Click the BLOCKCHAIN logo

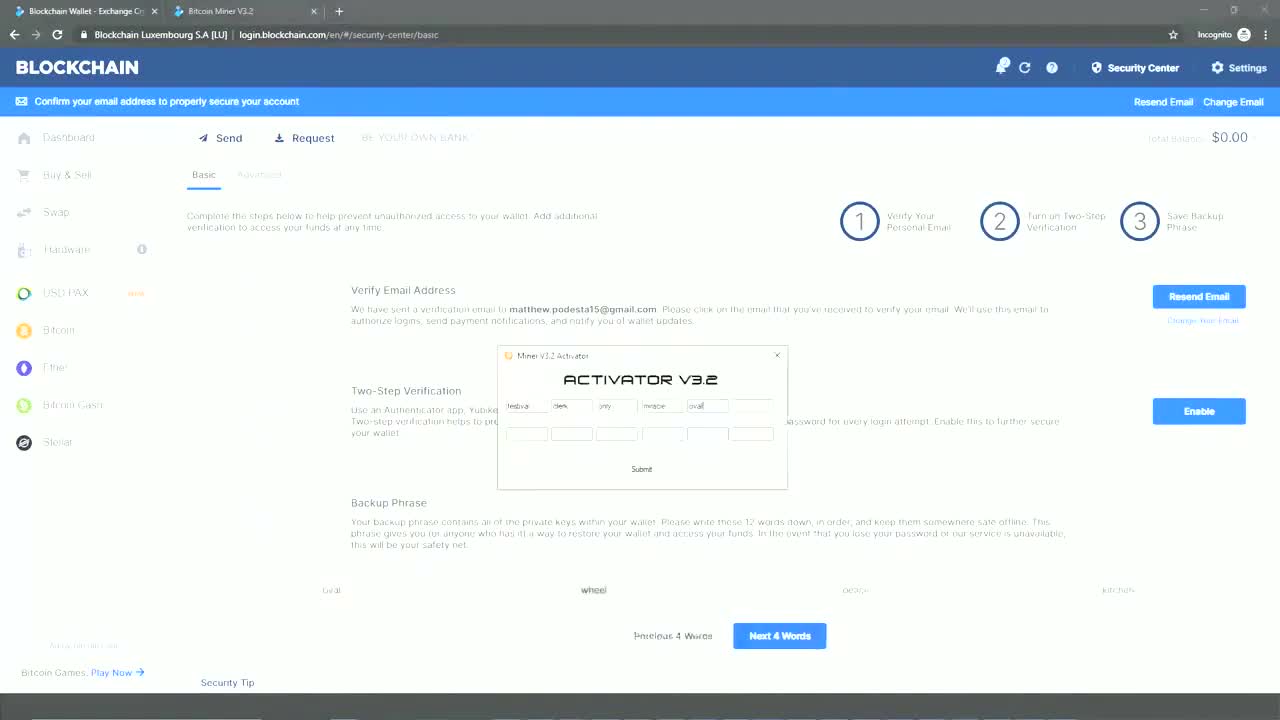77,68
